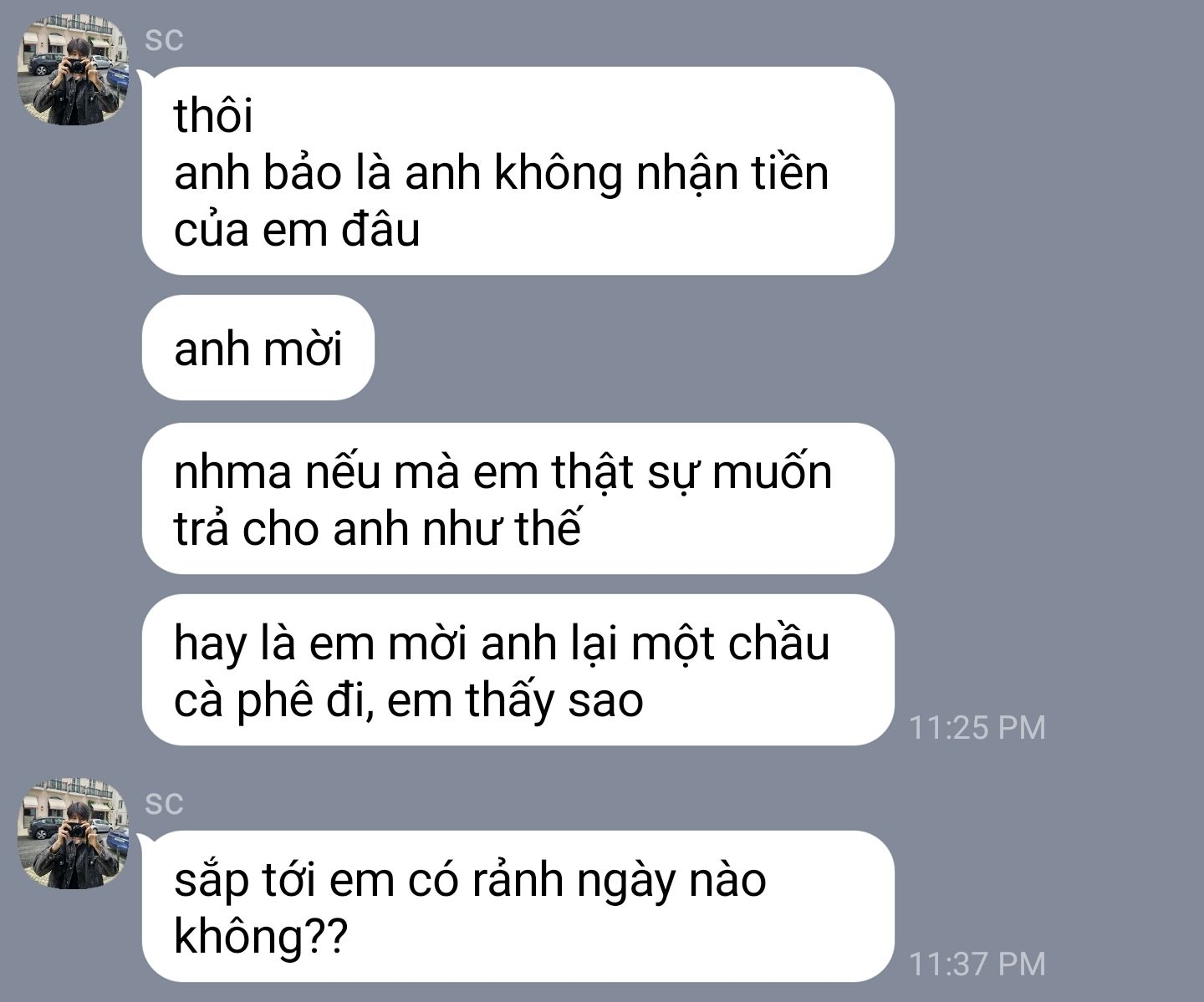Click the 11:25 PM timestamp
The image size is (1204, 1002).
click(977, 728)
